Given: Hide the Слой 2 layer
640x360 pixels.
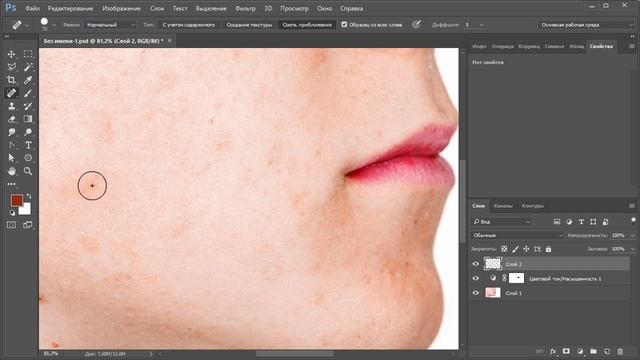Looking at the screenshot, I should pyautogui.click(x=476, y=264).
